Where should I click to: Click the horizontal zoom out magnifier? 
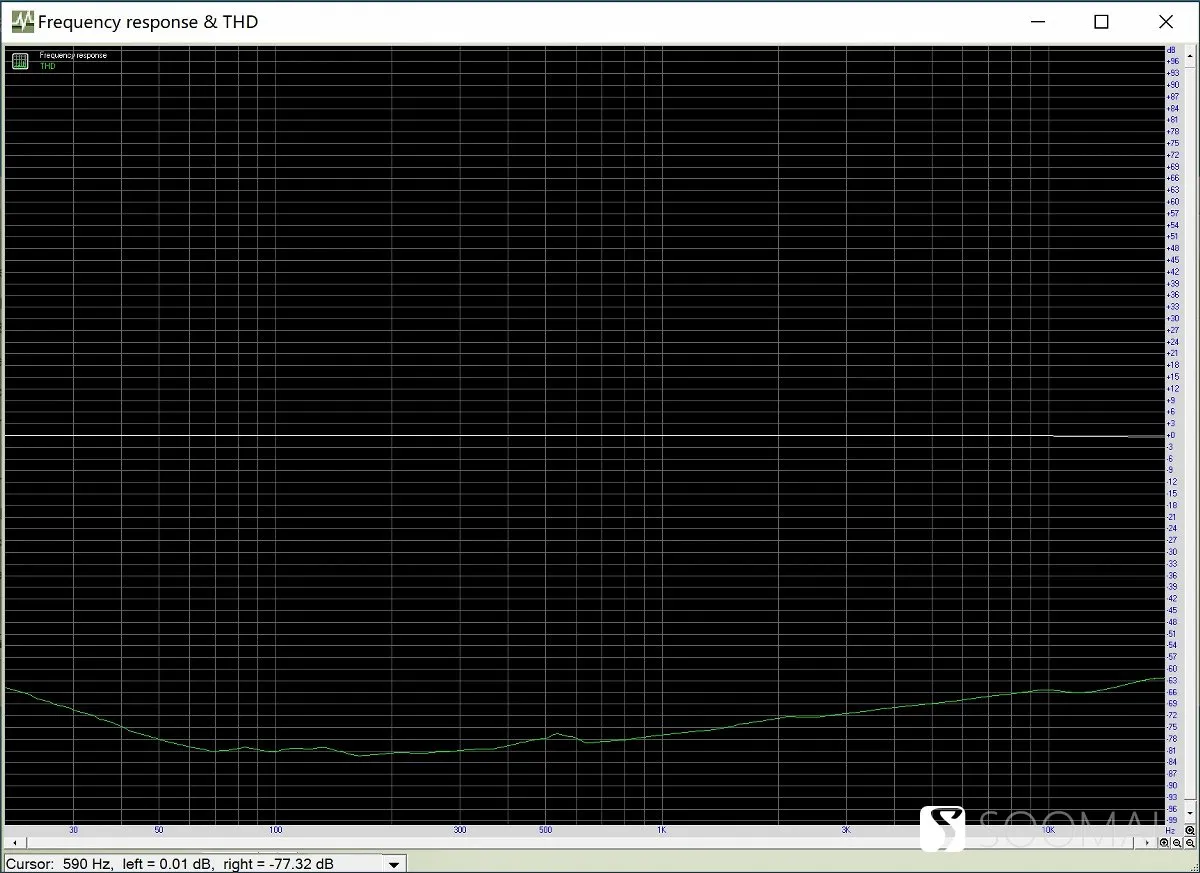pyautogui.click(x=1177, y=843)
